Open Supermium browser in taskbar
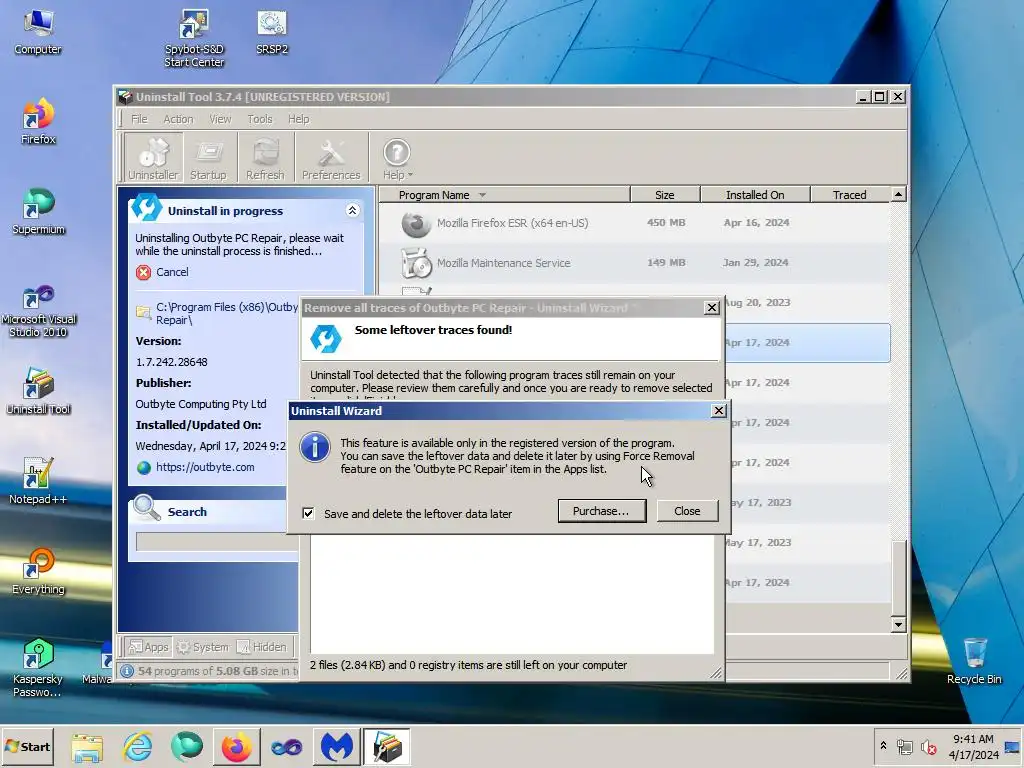Image resolution: width=1024 pixels, height=768 pixels. 187,747
